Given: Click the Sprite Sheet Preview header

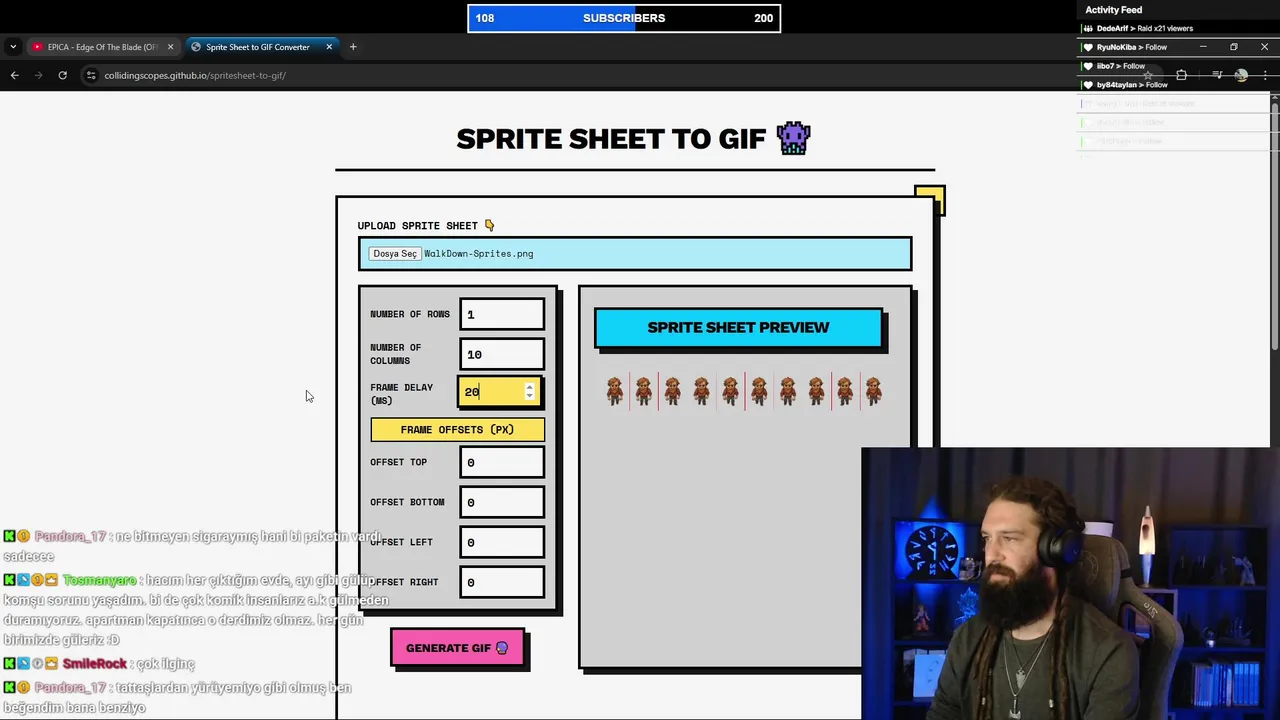Looking at the screenshot, I should pos(738,328).
